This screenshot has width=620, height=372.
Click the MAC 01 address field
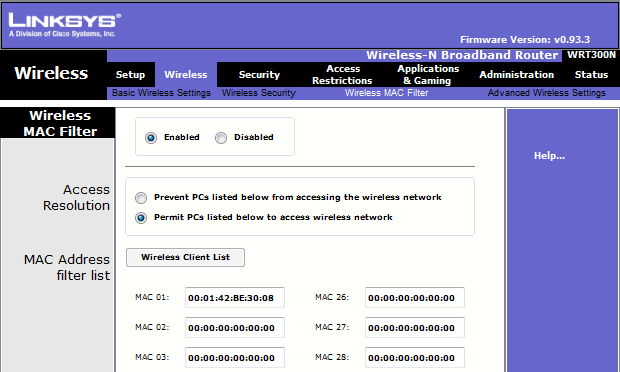[235, 298]
